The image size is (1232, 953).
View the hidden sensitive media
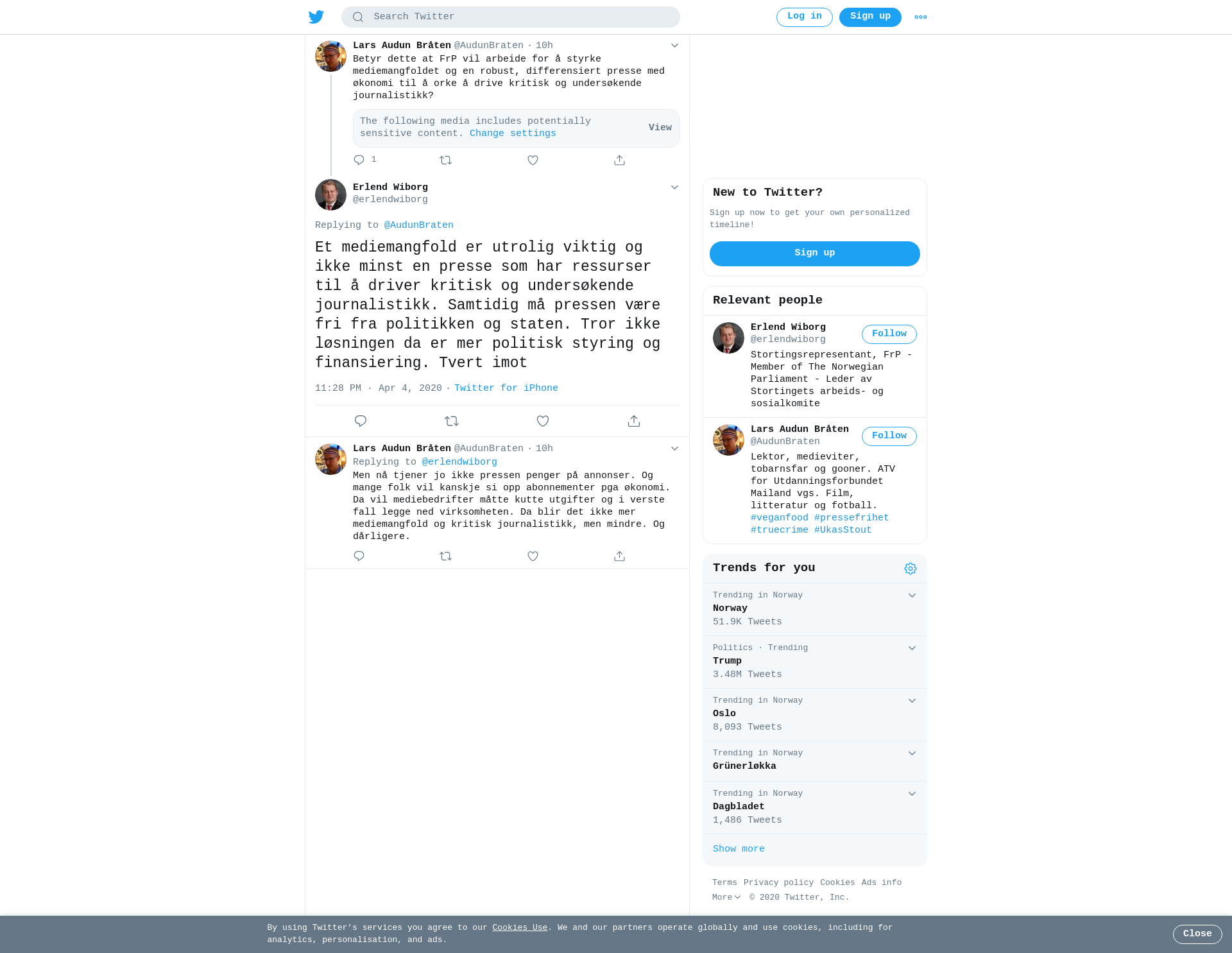[660, 128]
